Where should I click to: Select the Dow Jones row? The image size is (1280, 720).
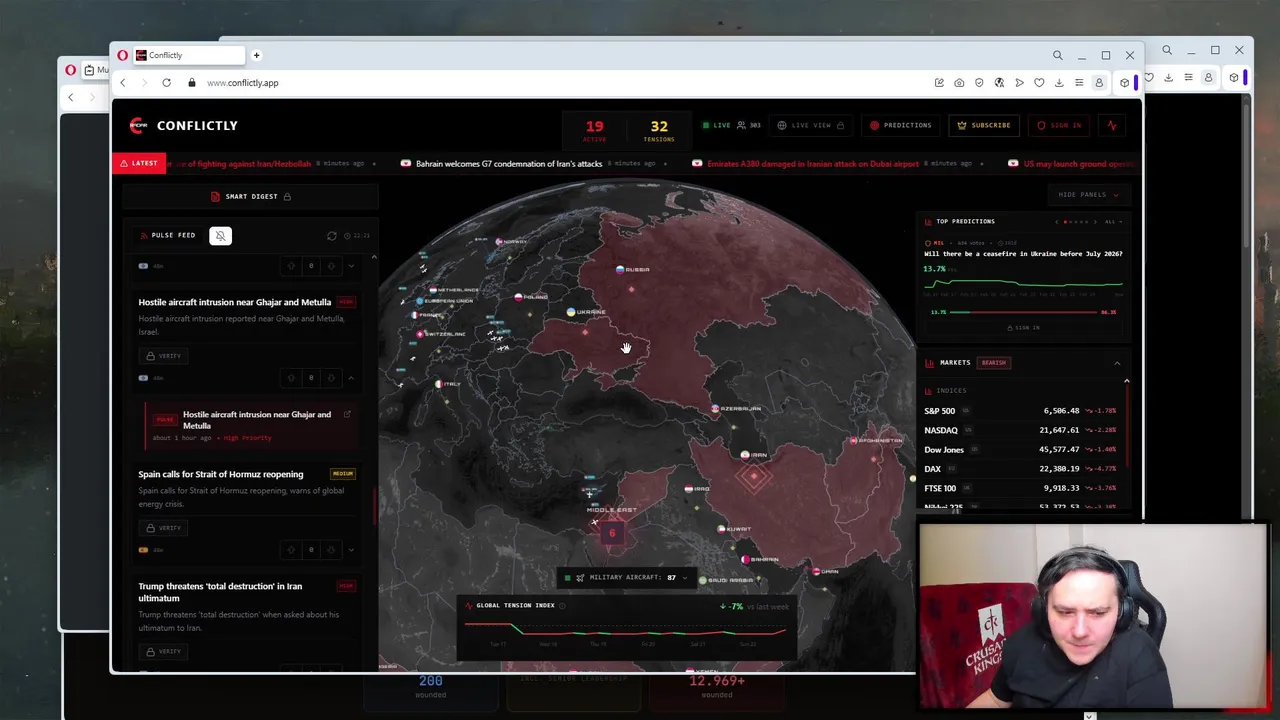[1020, 450]
